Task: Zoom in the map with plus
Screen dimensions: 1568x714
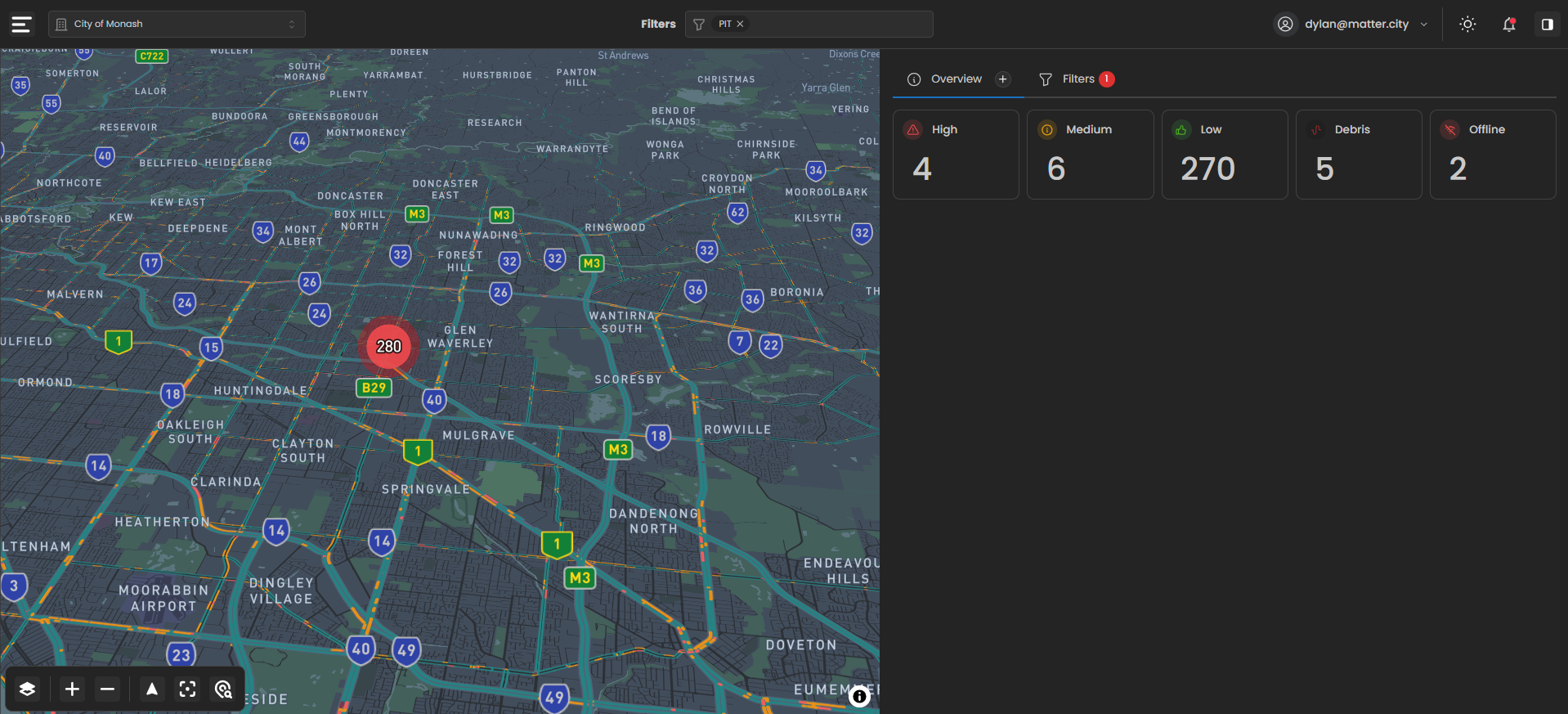Action: (x=72, y=689)
